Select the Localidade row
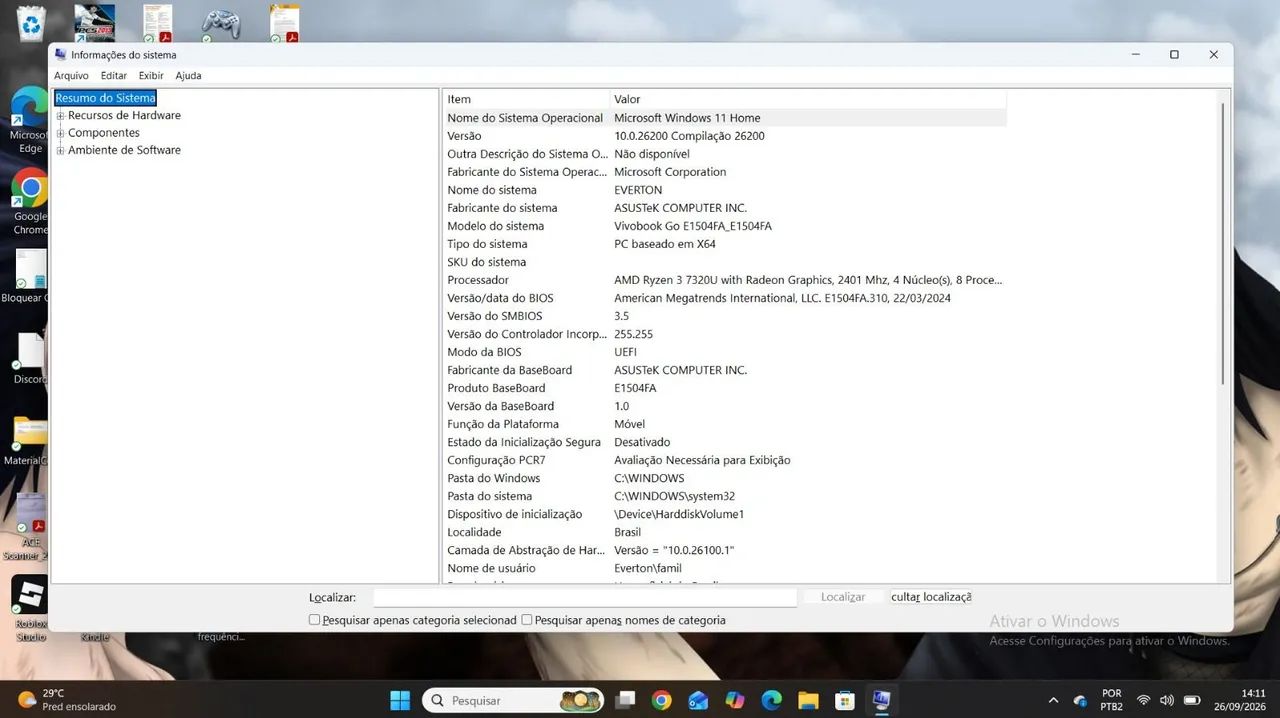 [725, 532]
